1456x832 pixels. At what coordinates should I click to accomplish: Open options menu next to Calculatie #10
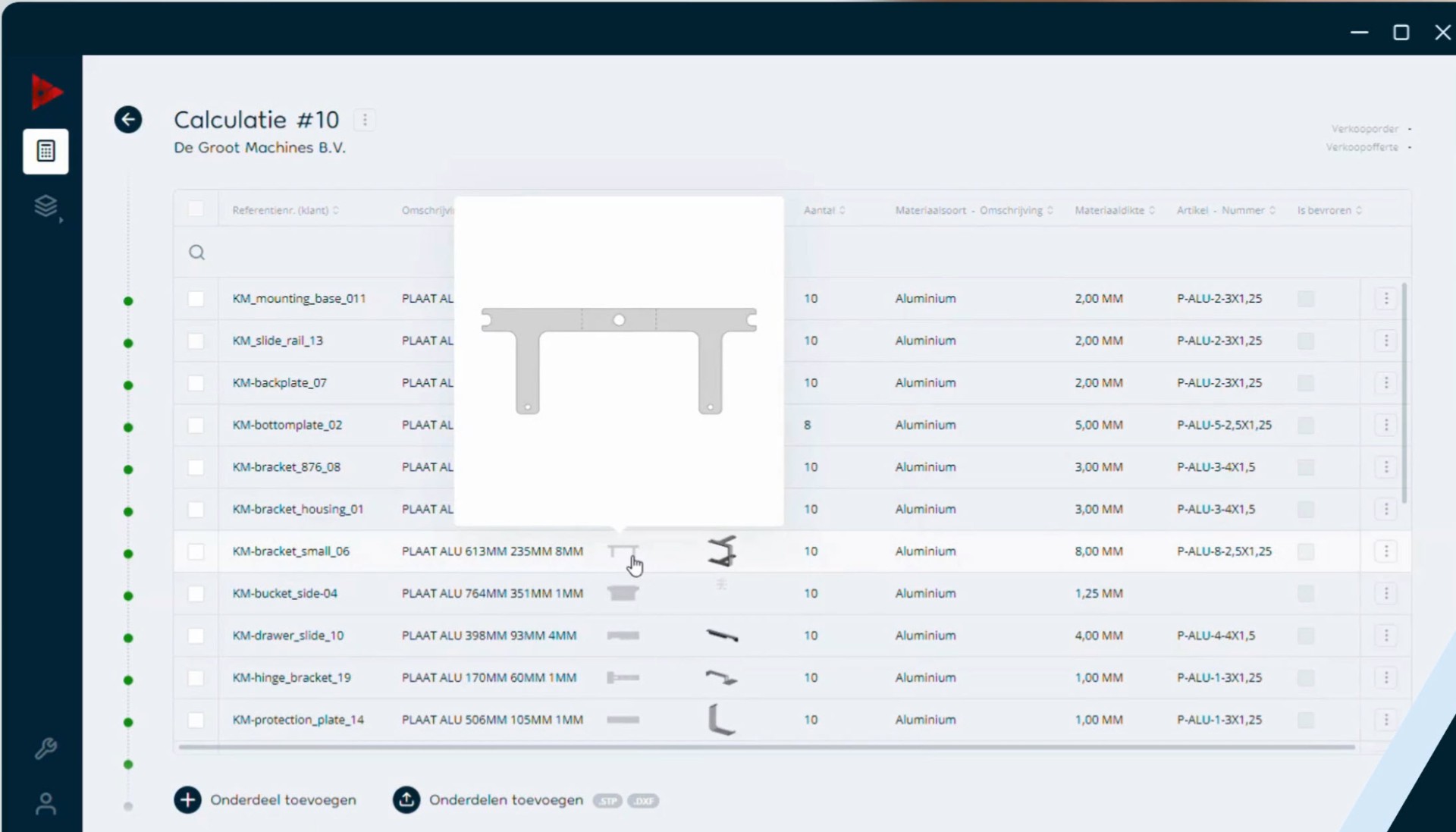[365, 120]
